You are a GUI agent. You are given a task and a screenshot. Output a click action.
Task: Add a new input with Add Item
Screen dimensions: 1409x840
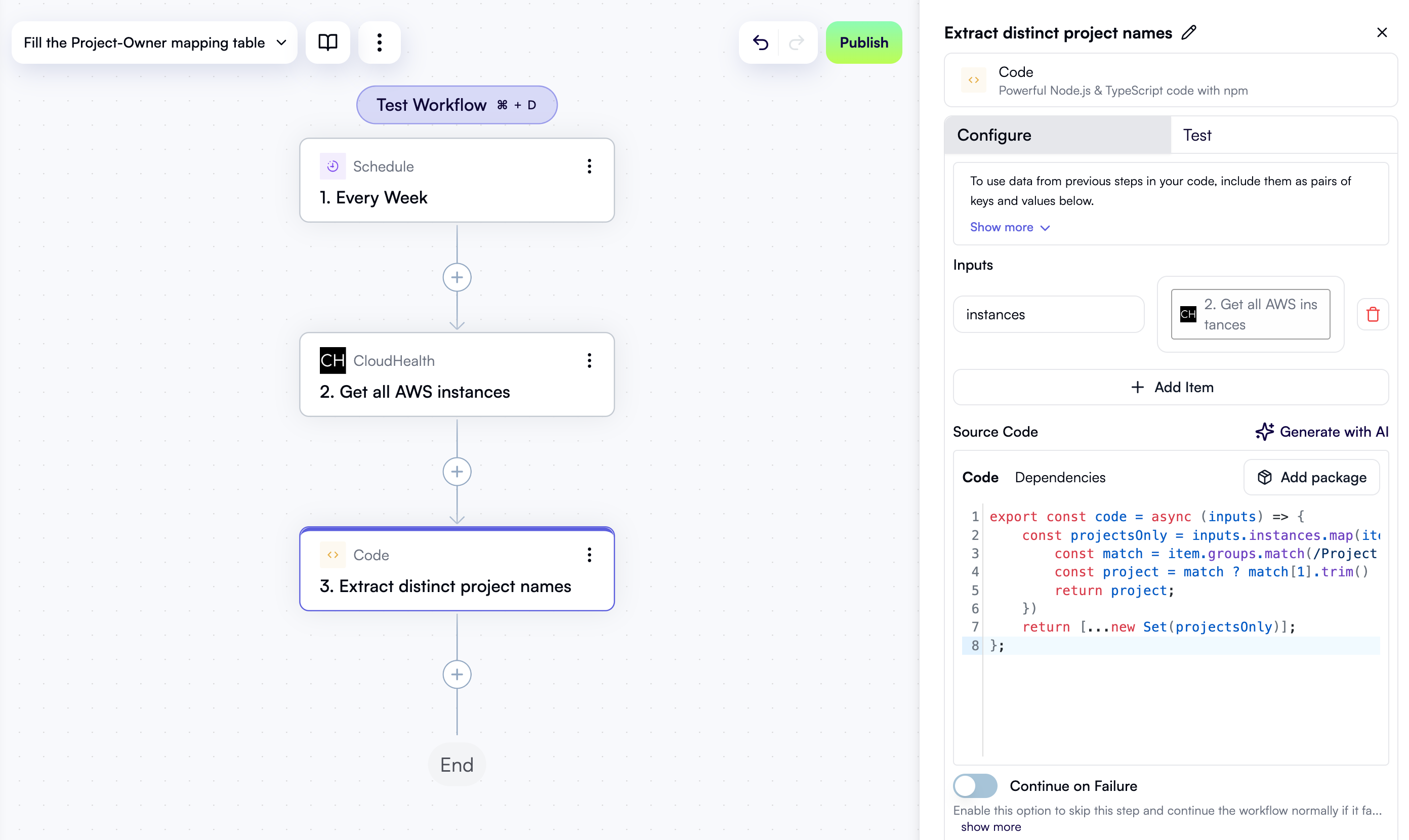click(1171, 387)
